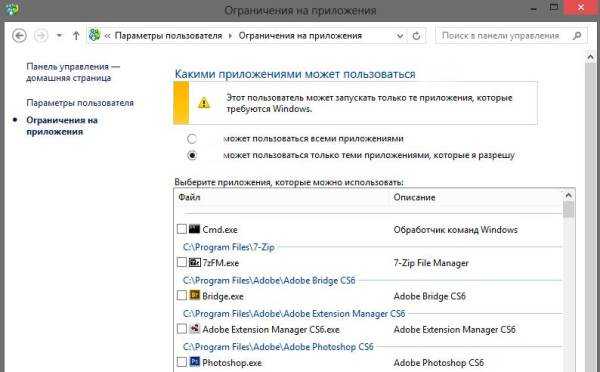This screenshot has width=600, height=372.
Task: Open the address bar history dropdown
Action: point(400,36)
